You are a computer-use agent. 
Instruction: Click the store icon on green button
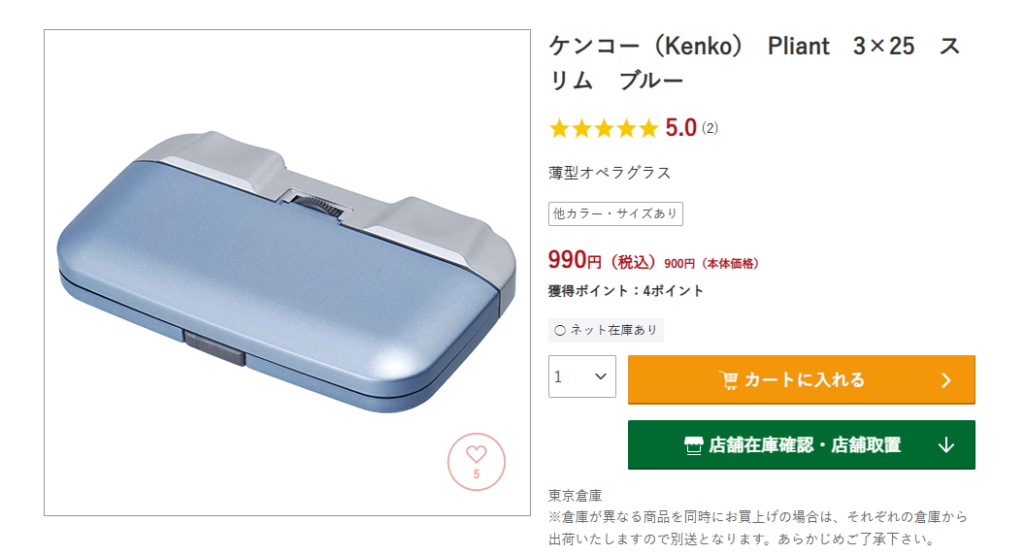(694, 445)
